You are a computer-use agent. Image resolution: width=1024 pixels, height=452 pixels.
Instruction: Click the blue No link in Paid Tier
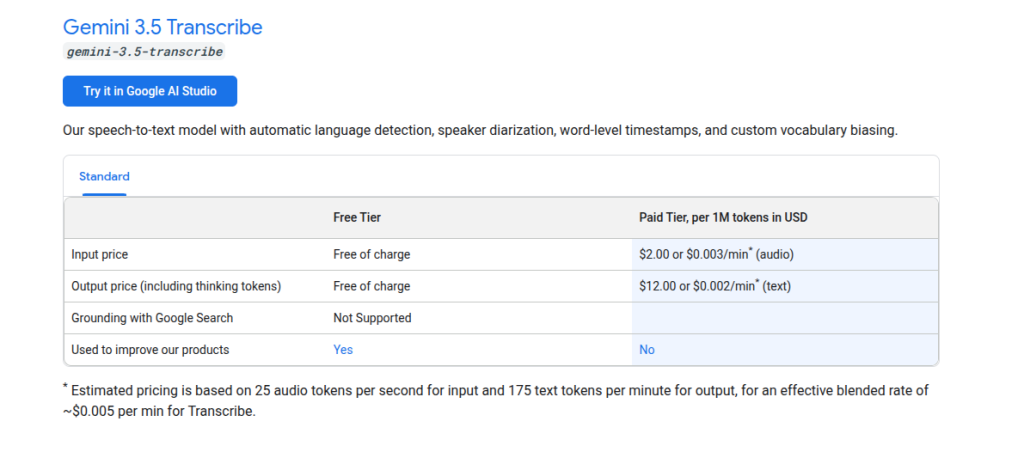647,350
